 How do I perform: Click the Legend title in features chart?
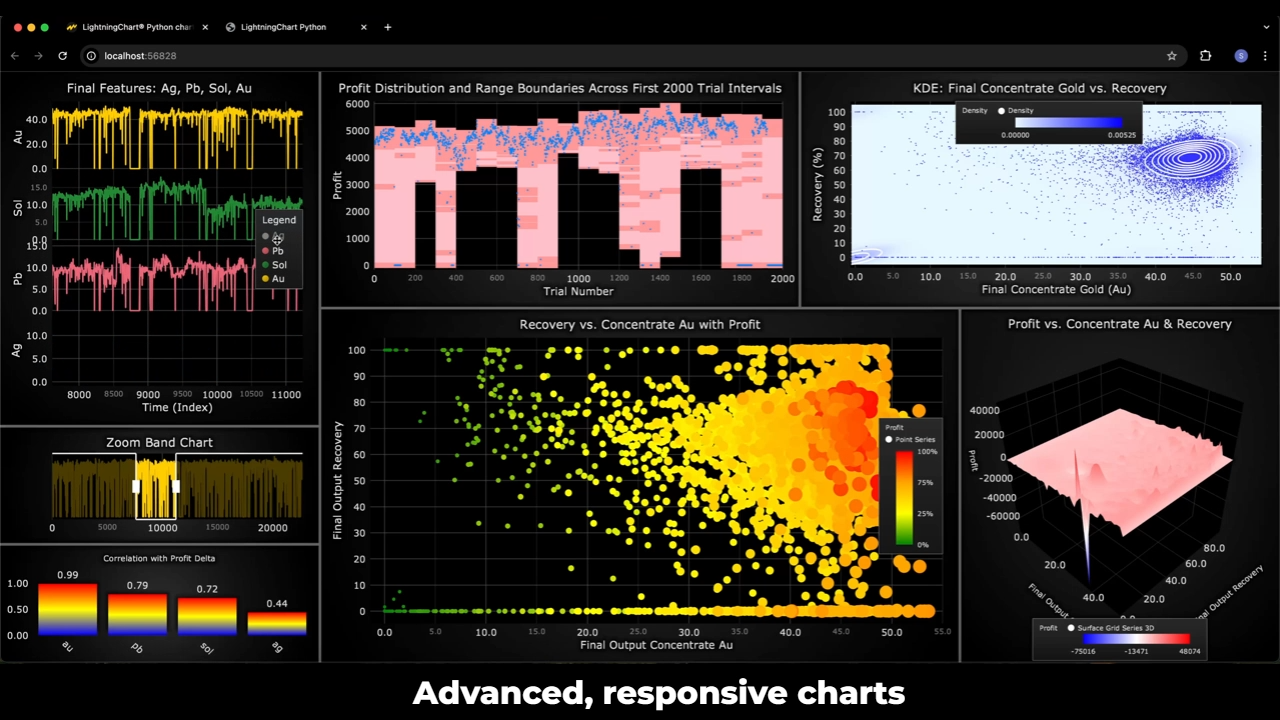click(x=279, y=220)
